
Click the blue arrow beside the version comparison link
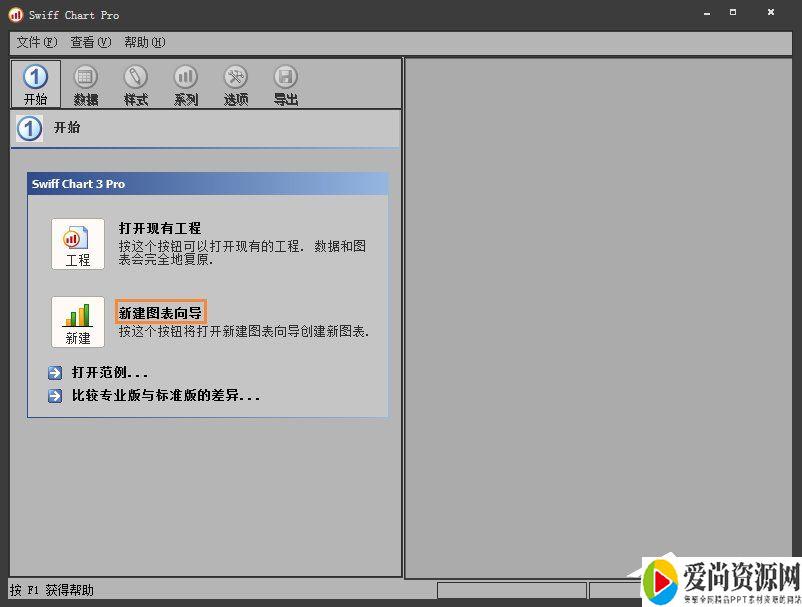(55, 394)
